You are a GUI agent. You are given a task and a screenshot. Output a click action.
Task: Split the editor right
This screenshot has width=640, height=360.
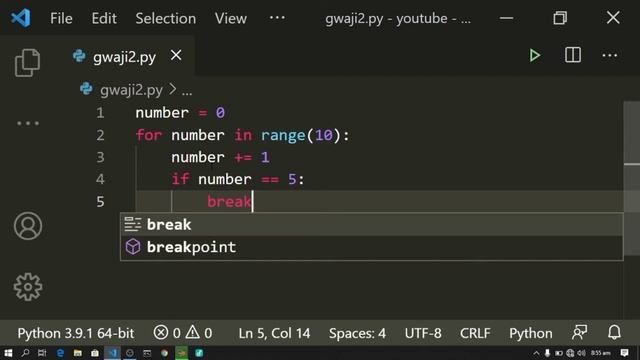[x=573, y=55]
